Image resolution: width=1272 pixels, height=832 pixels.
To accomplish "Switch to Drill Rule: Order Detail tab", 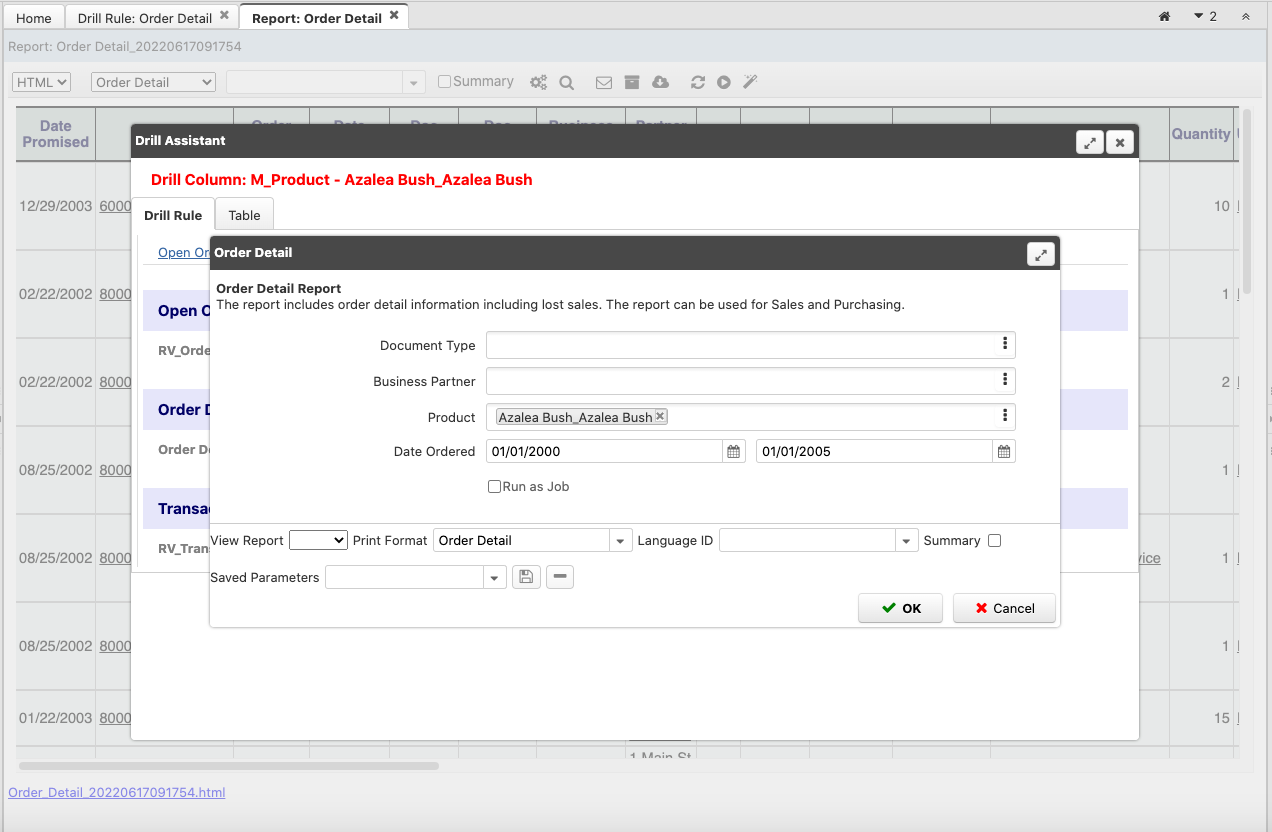I will [x=145, y=18].
